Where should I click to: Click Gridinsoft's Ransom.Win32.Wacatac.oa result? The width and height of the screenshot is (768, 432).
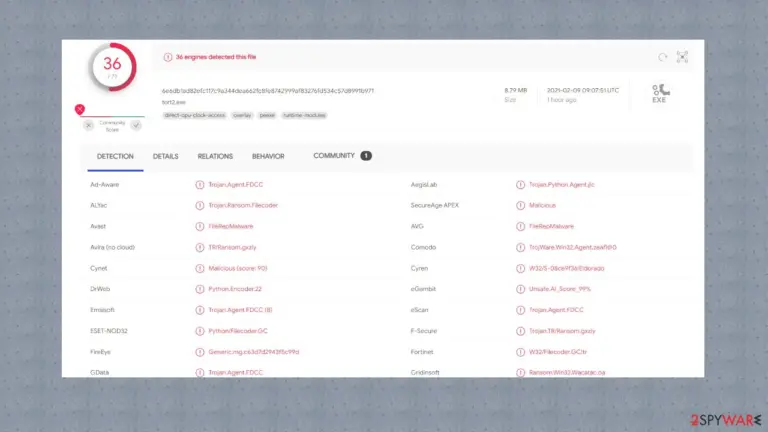tap(567, 373)
